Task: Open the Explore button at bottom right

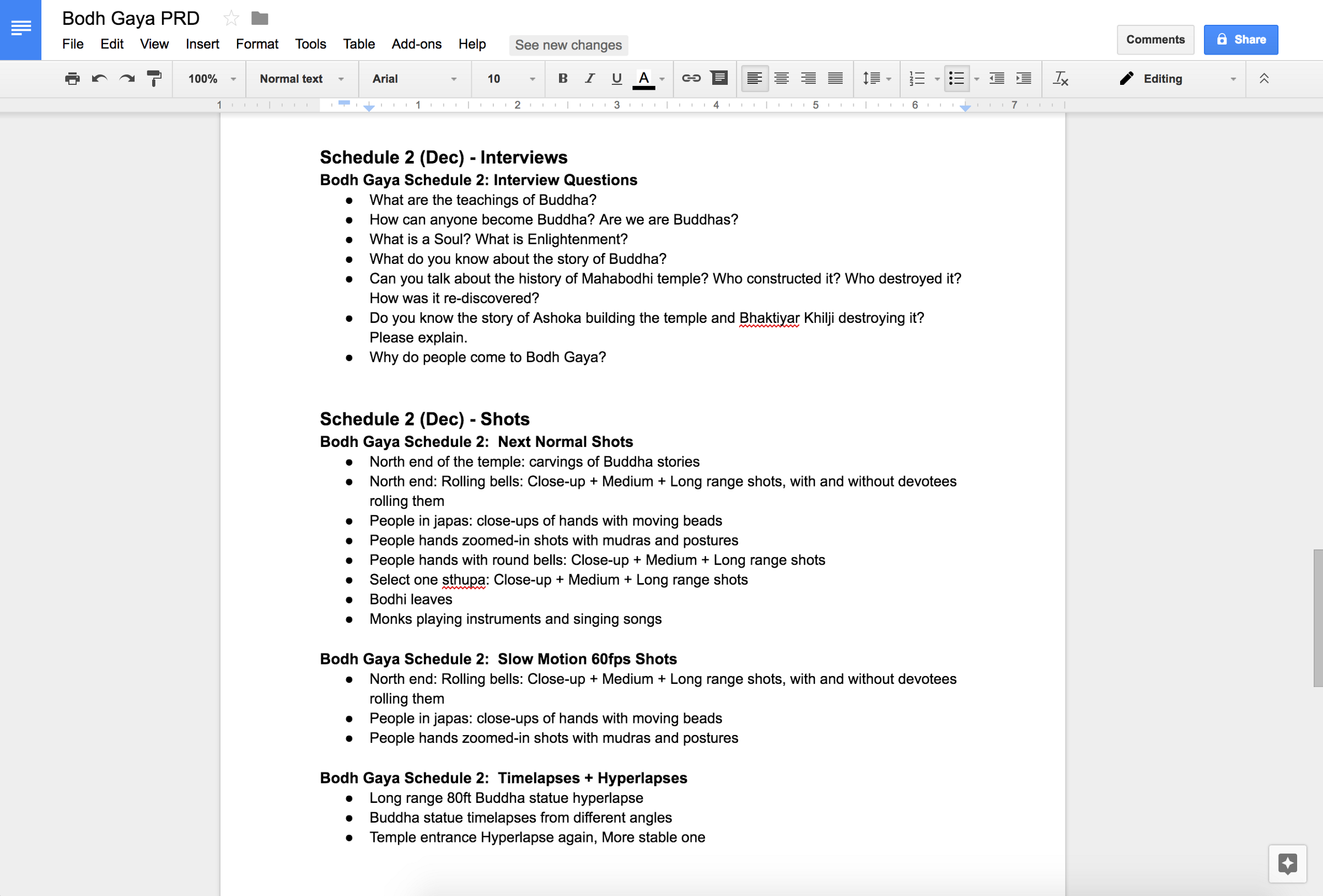Action: [1287, 863]
